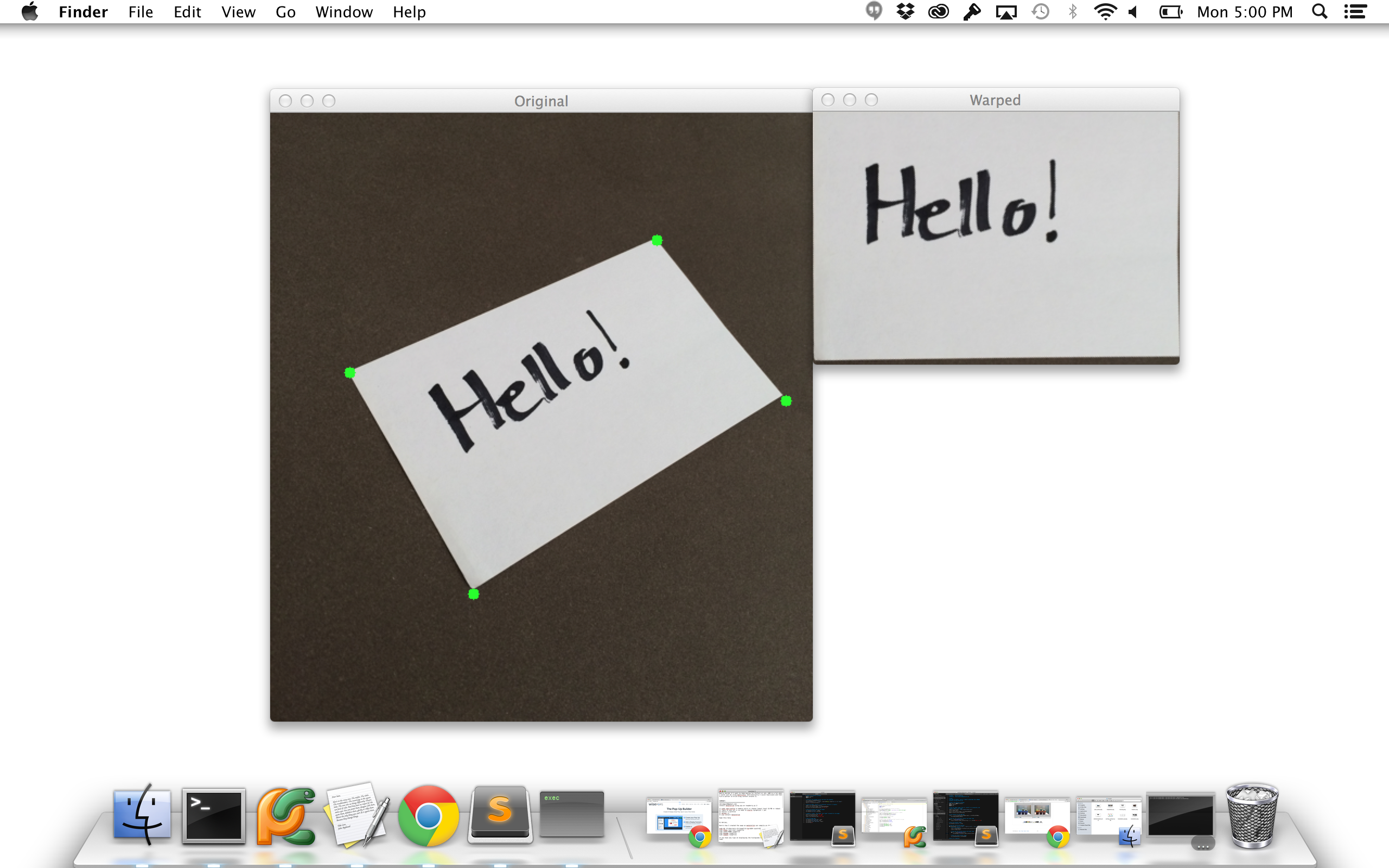Screen dimensions: 1389x868
Task: Open the Apple menu
Action: pyautogui.click(x=30, y=11)
